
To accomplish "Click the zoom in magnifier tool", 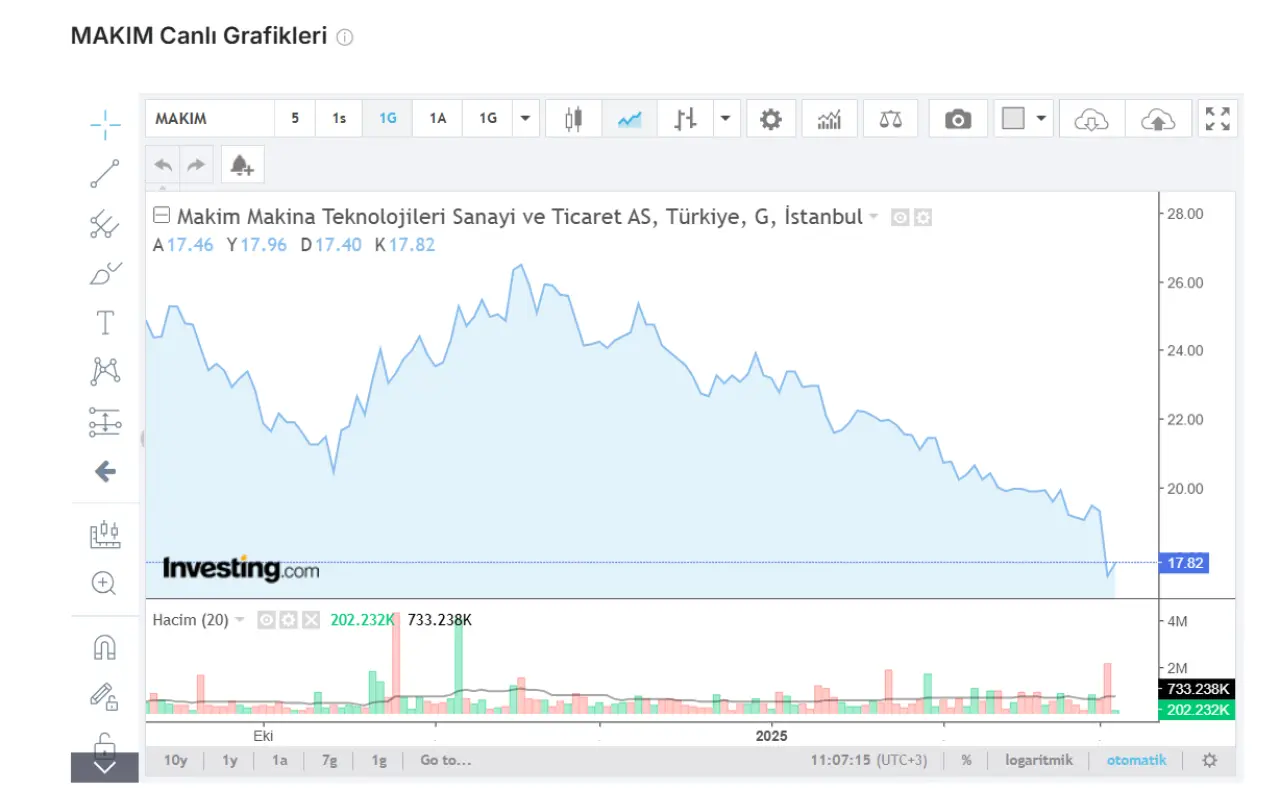I will click(105, 583).
